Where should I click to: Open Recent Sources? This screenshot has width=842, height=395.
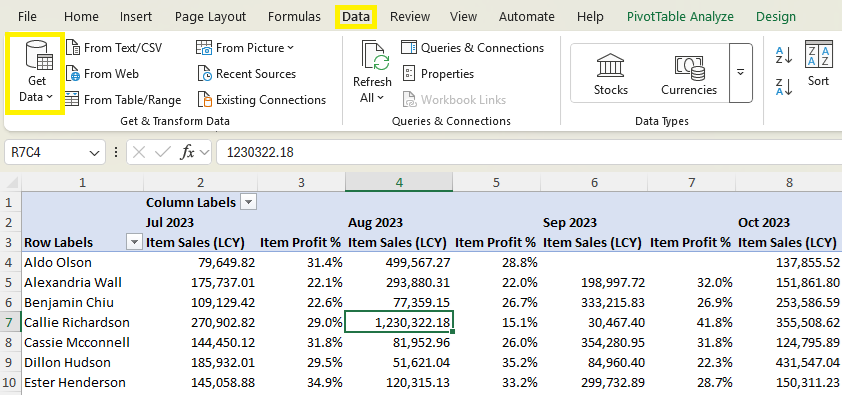coord(246,74)
